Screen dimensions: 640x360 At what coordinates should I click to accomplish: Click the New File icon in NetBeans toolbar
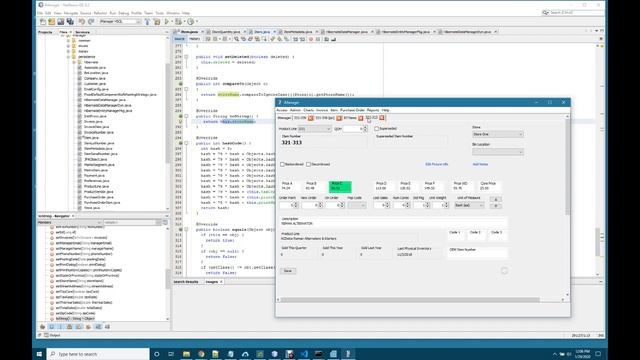tap(43, 22)
